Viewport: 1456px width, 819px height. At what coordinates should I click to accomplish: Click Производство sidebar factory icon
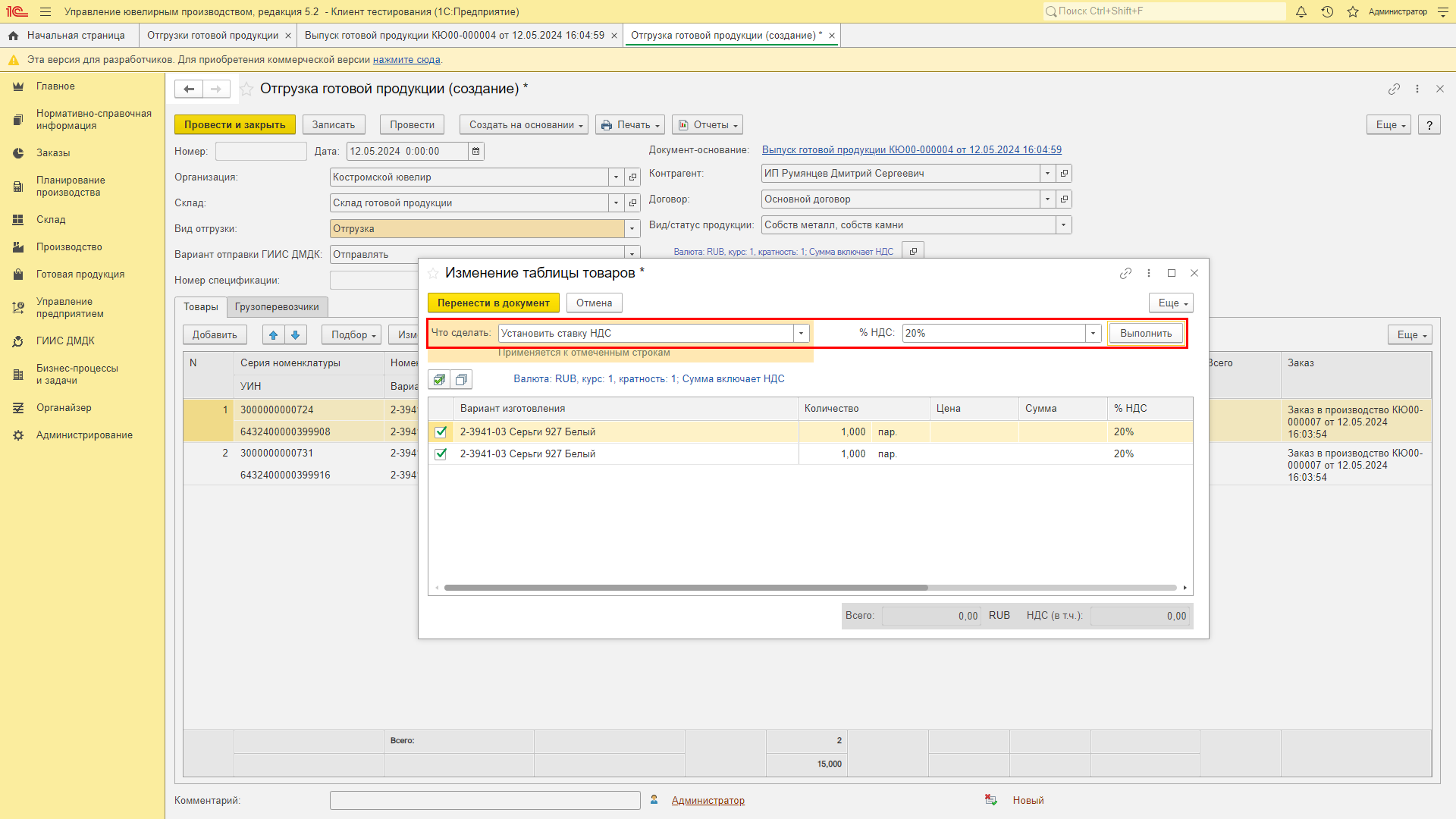coord(18,247)
